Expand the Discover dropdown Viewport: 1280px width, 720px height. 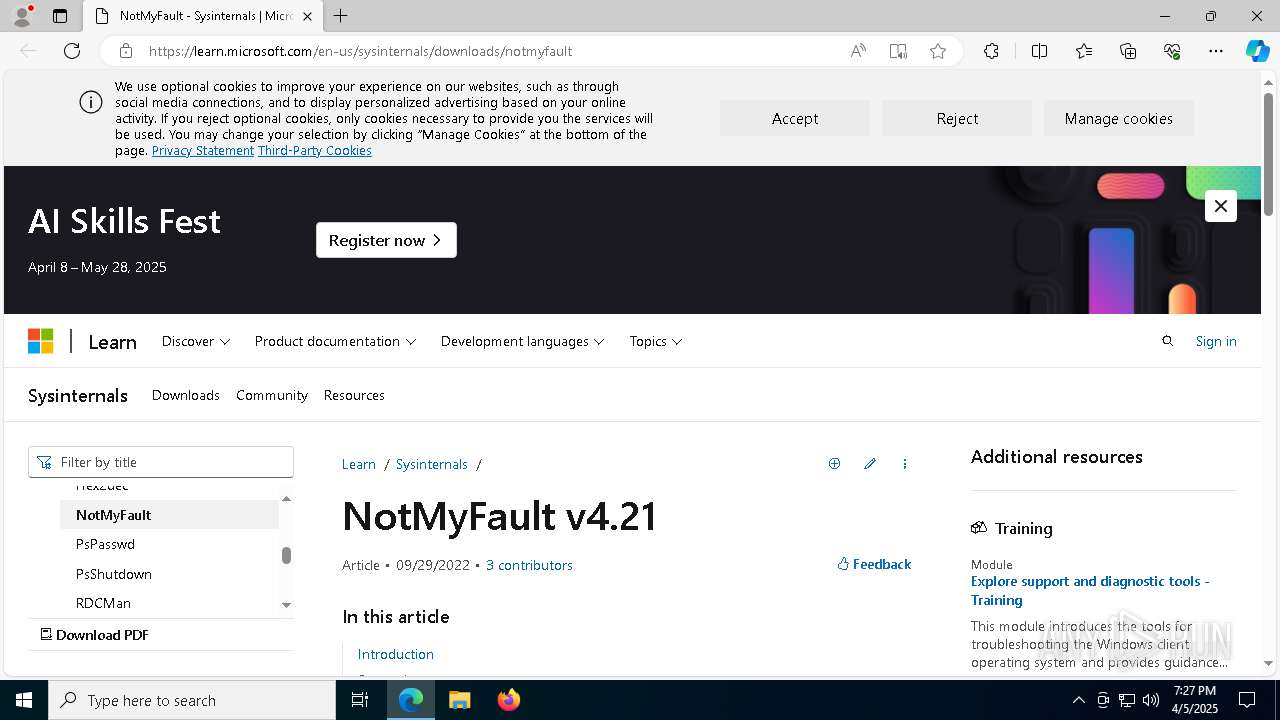196,341
